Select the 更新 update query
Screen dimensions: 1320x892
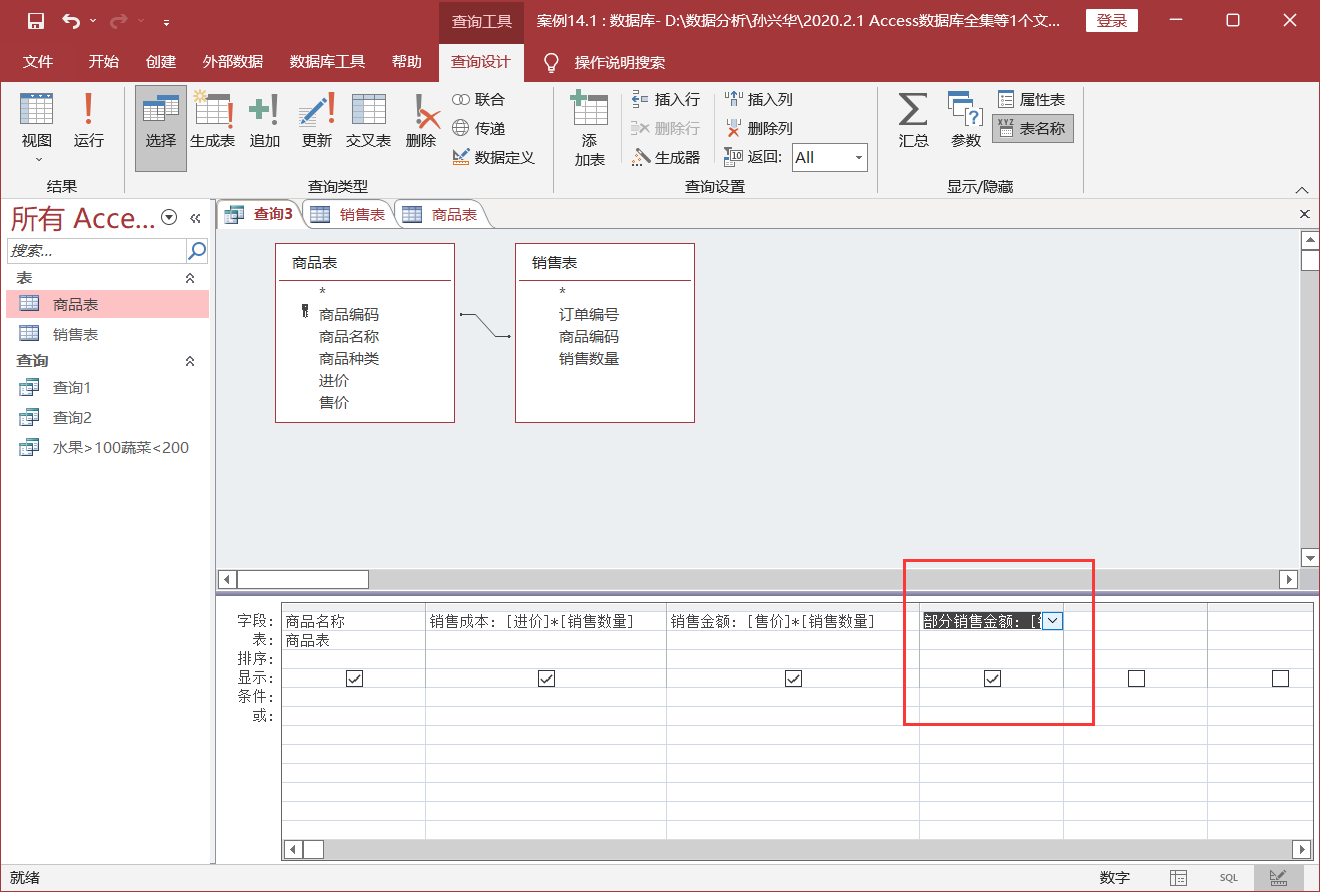click(316, 122)
